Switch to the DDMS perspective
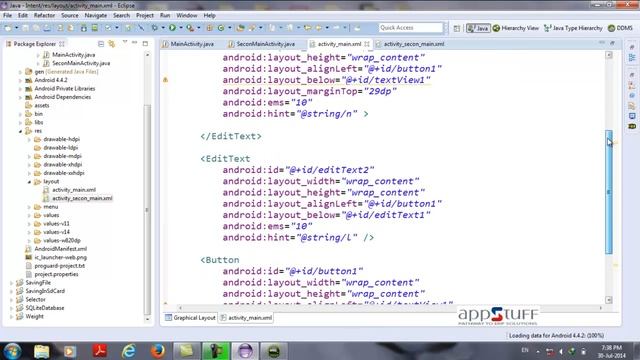 click(x=620, y=28)
